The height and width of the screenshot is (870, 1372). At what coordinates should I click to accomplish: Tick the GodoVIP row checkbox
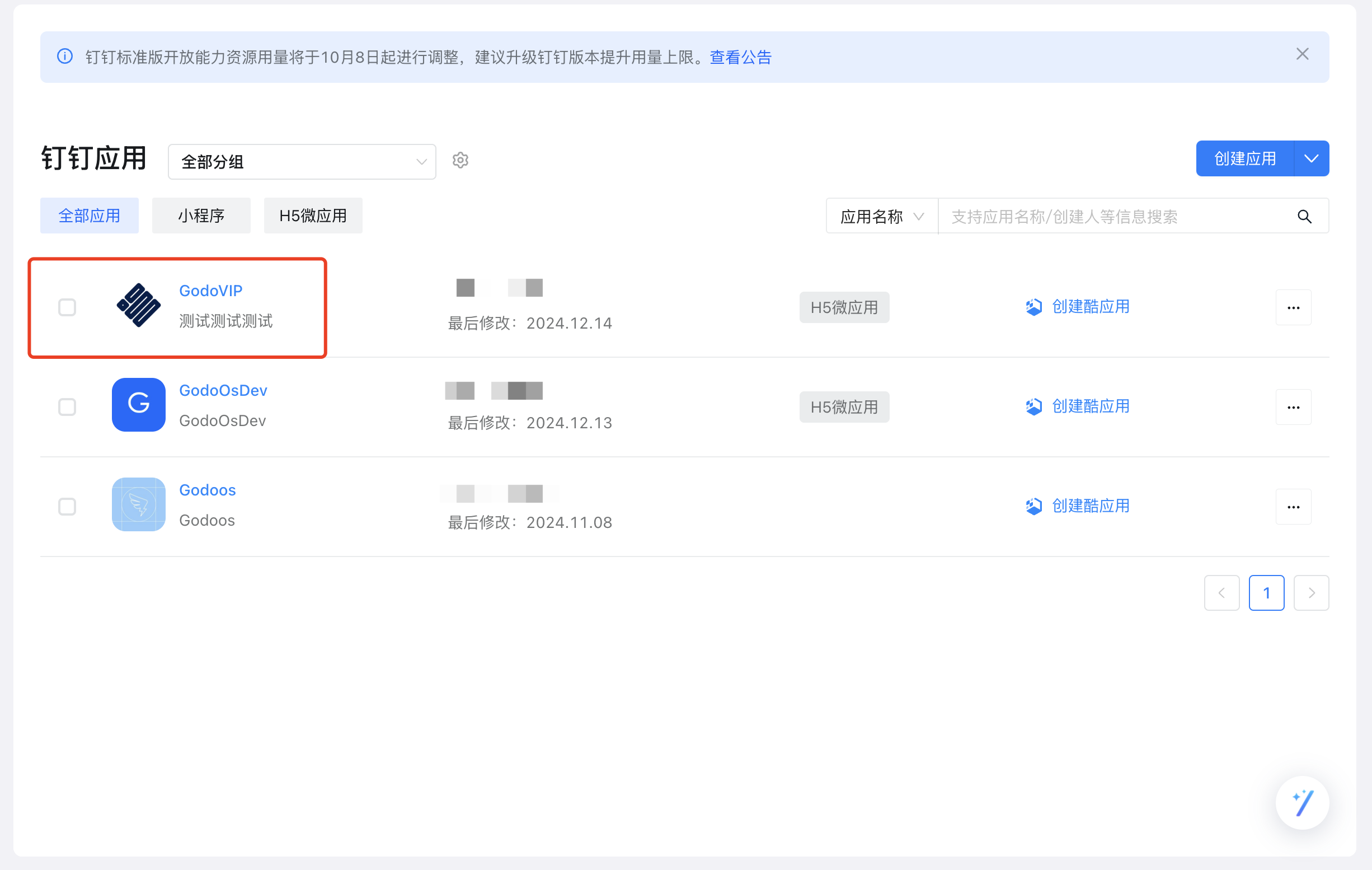67,307
